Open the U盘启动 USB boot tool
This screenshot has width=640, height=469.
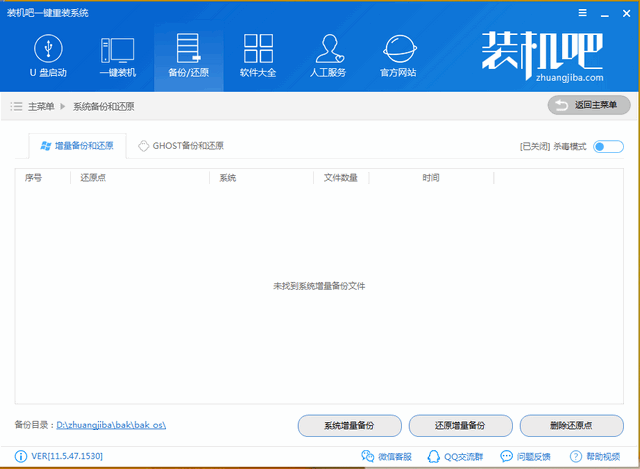tap(47, 56)
